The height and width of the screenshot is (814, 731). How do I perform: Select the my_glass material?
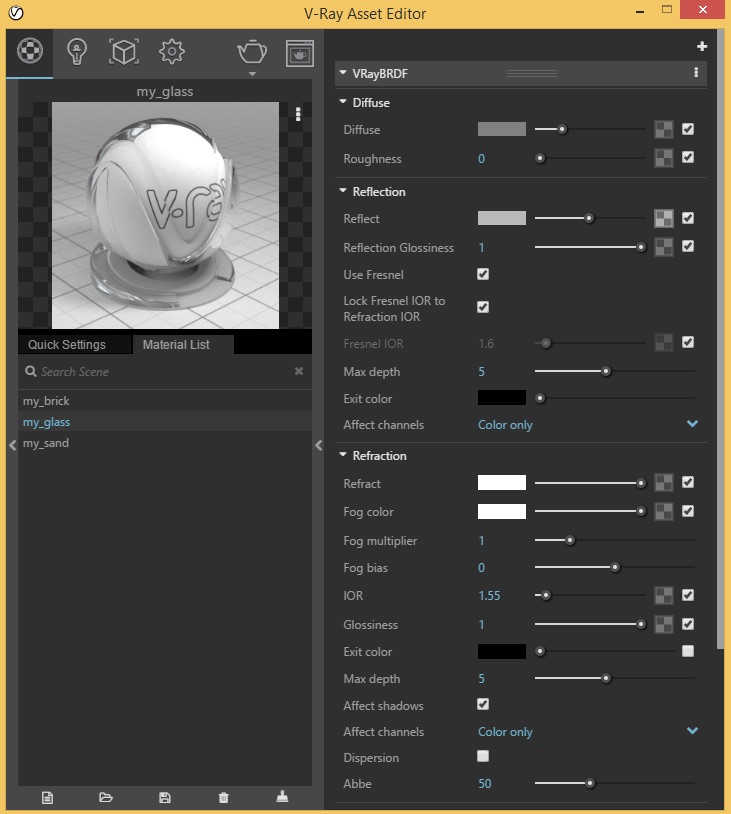[x=165, y=422]
